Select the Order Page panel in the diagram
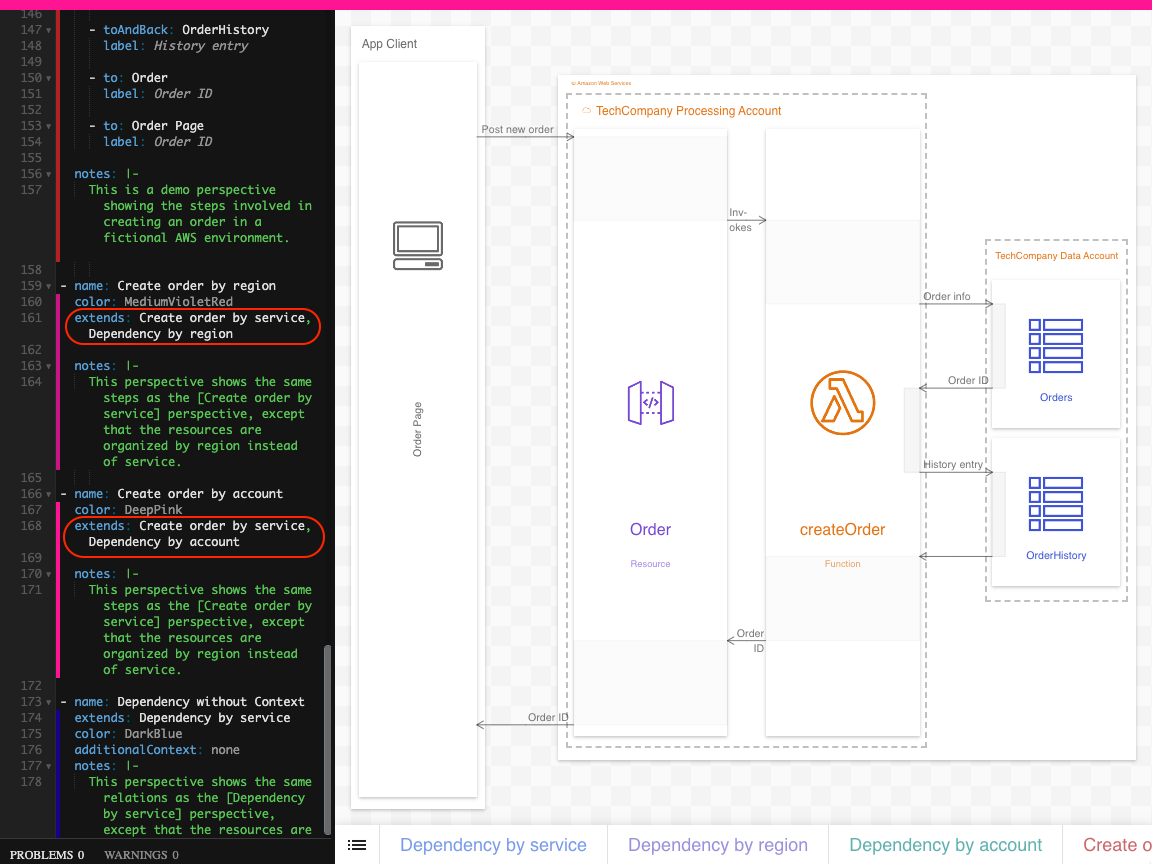 [x=417, y=430]
